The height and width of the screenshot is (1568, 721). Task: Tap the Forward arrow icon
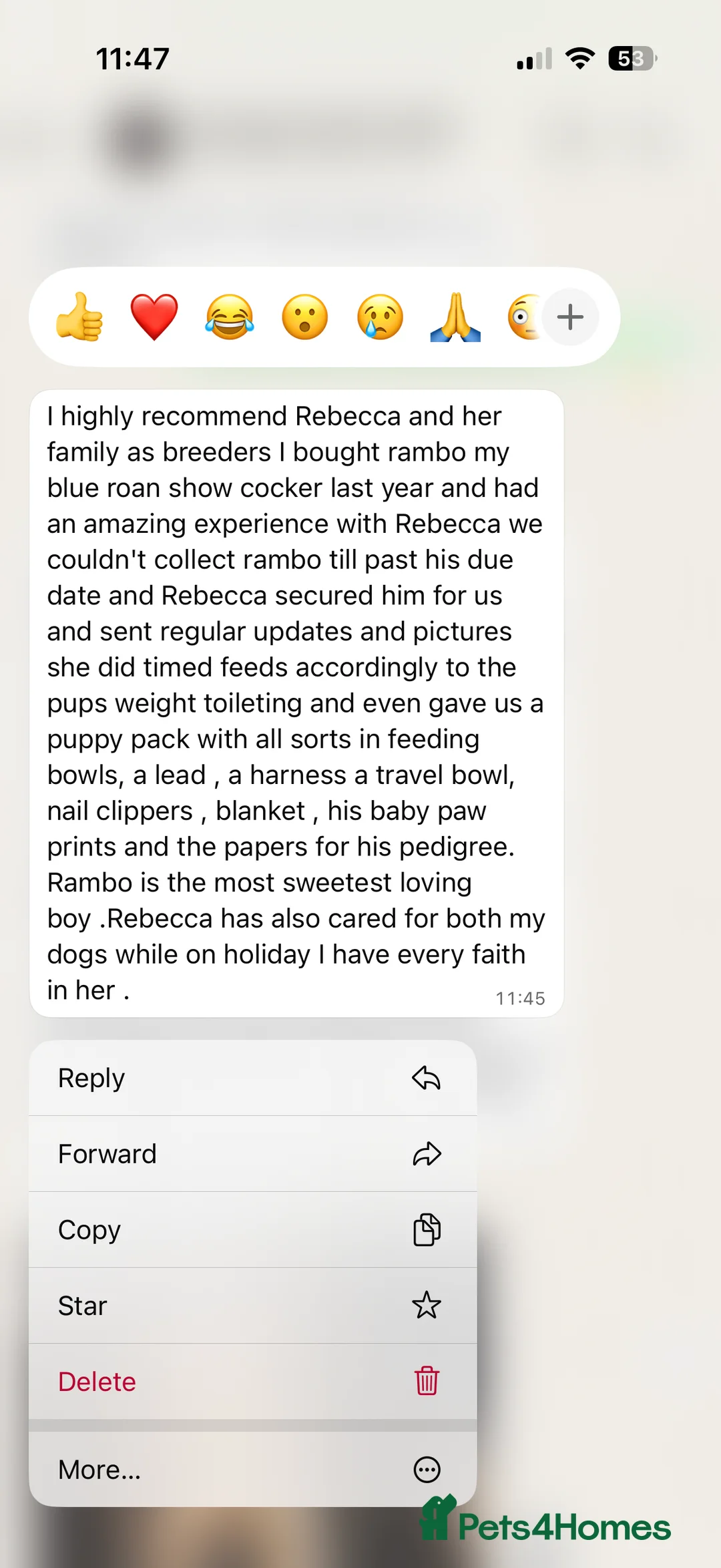tap(427, 1154)
